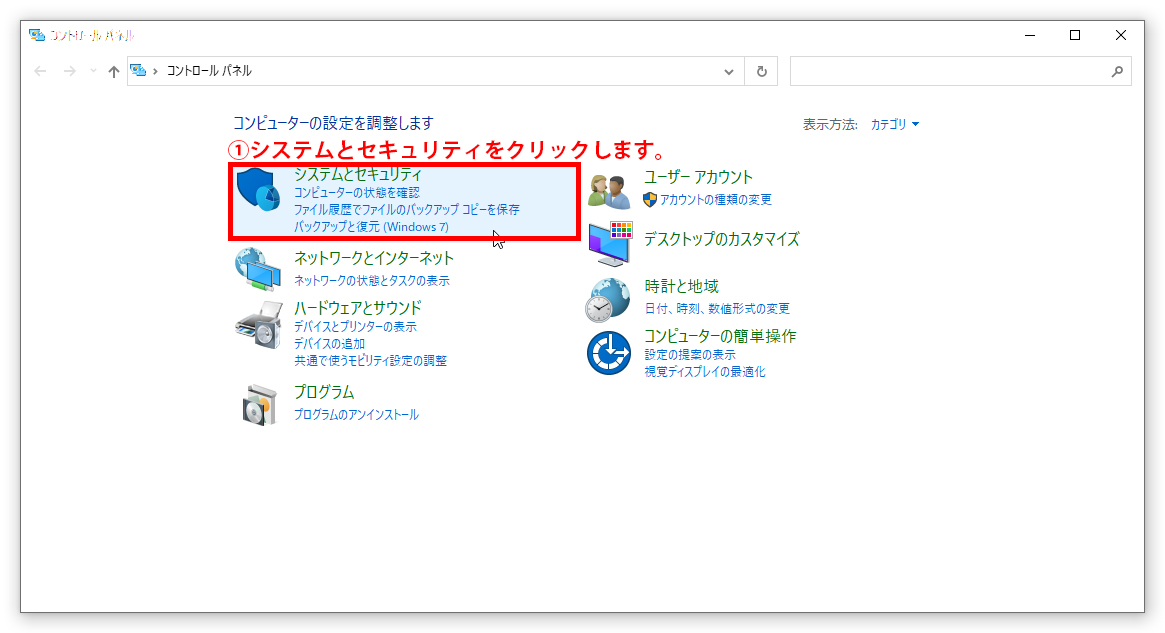The width and height of the screenshot is (1165, 633).
Task: Refresh the Control Panel view
Action: coord(762,71)
